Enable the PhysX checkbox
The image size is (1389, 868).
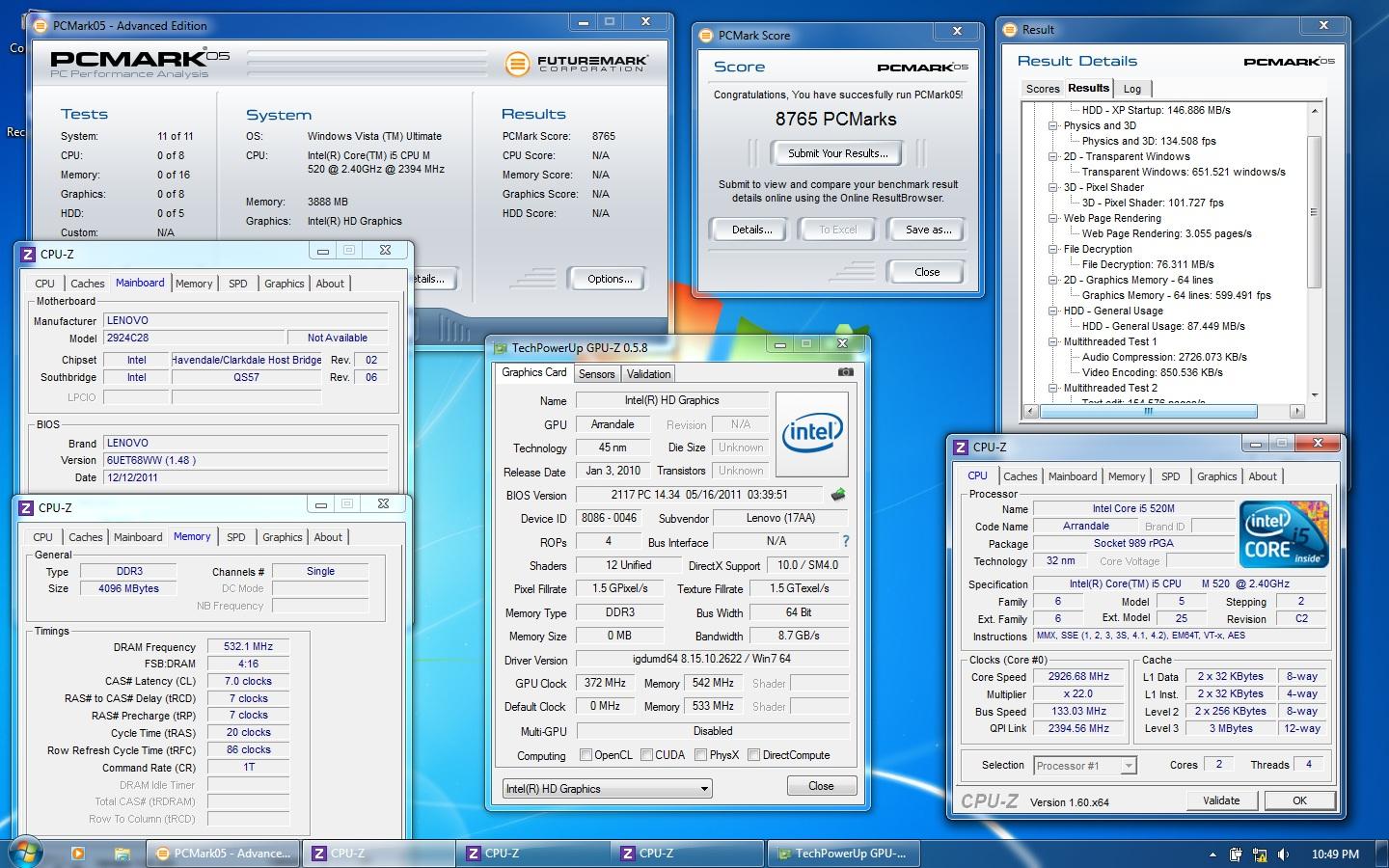(x=700, y=755)
